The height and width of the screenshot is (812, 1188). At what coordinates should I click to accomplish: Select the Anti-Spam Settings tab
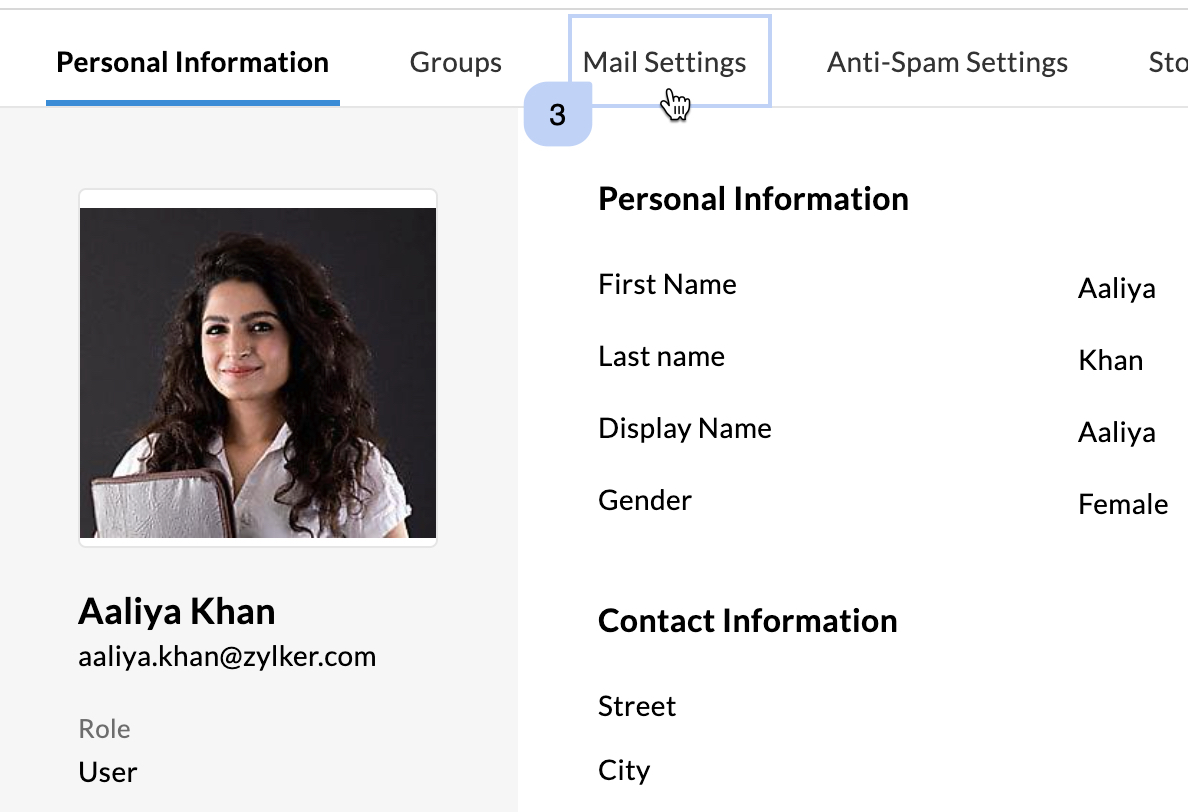pos(947,62)
